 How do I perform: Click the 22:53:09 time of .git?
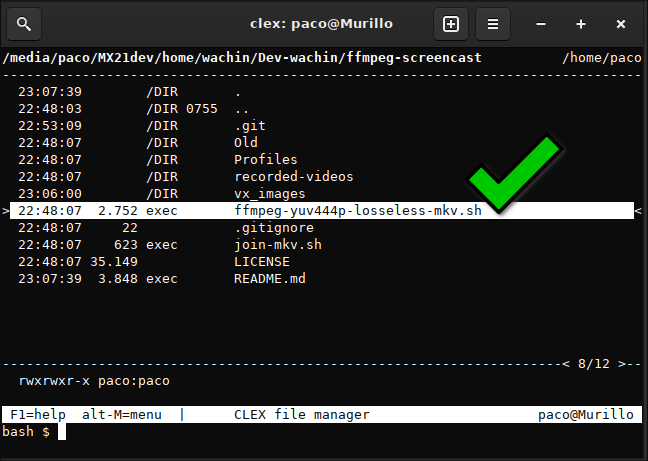50,126
